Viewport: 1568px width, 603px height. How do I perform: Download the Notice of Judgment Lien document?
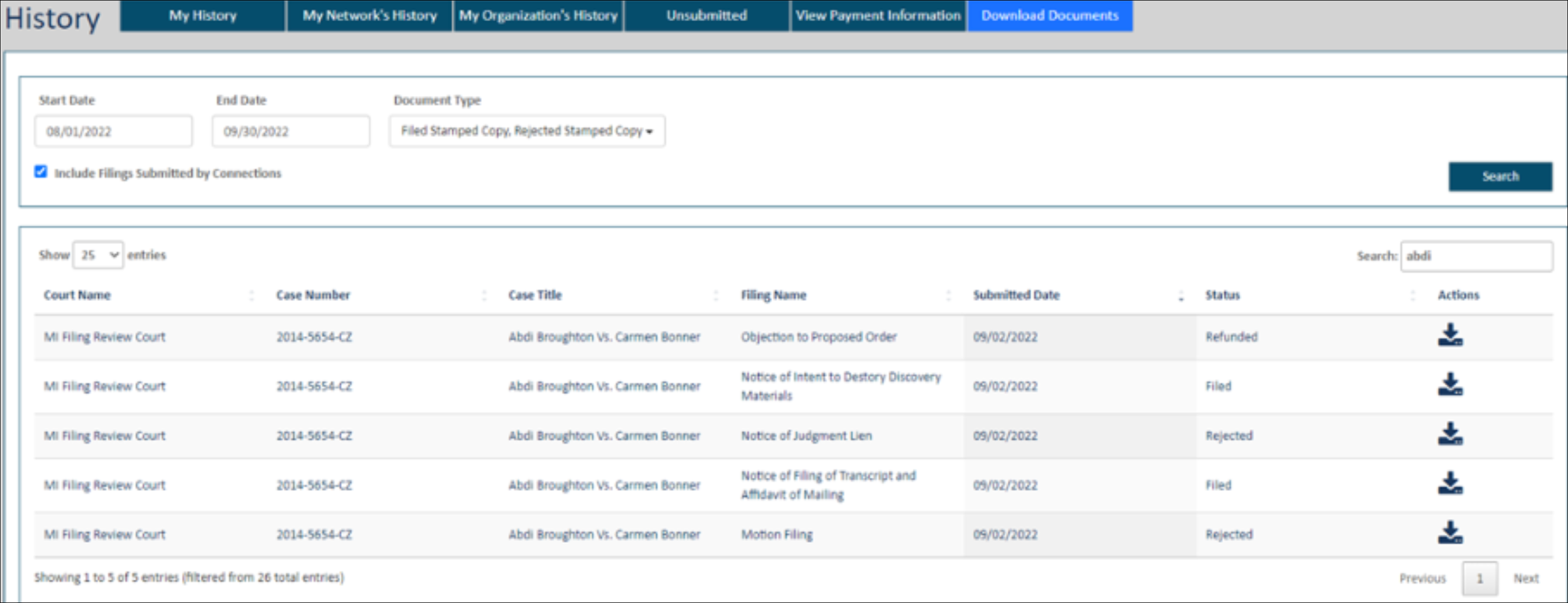pyautogui.click(x=1450, y=434)
